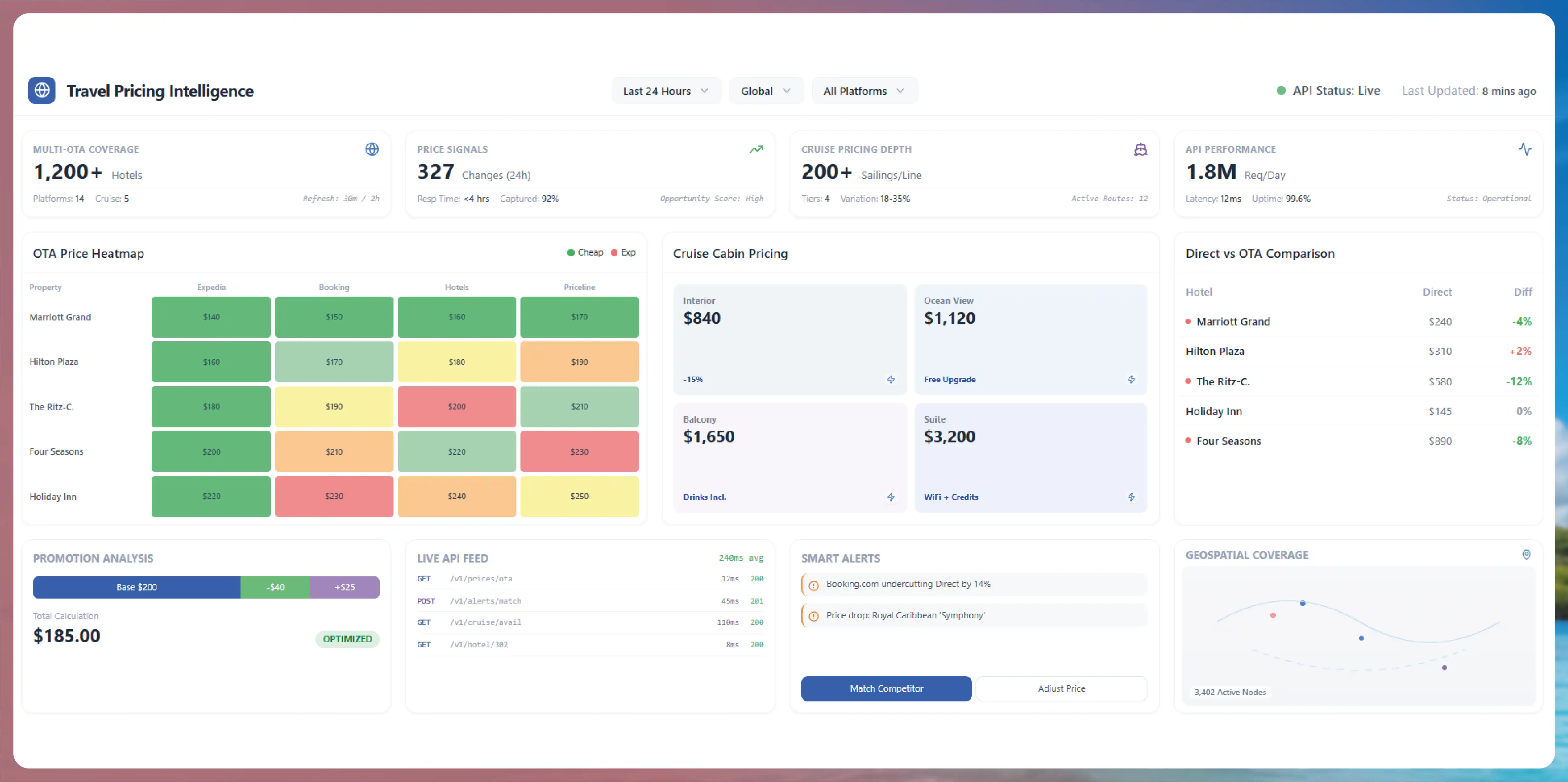Click the Suite cabin price $3,200
This screenshot has width=1568, height=782.
coord(950,437)
